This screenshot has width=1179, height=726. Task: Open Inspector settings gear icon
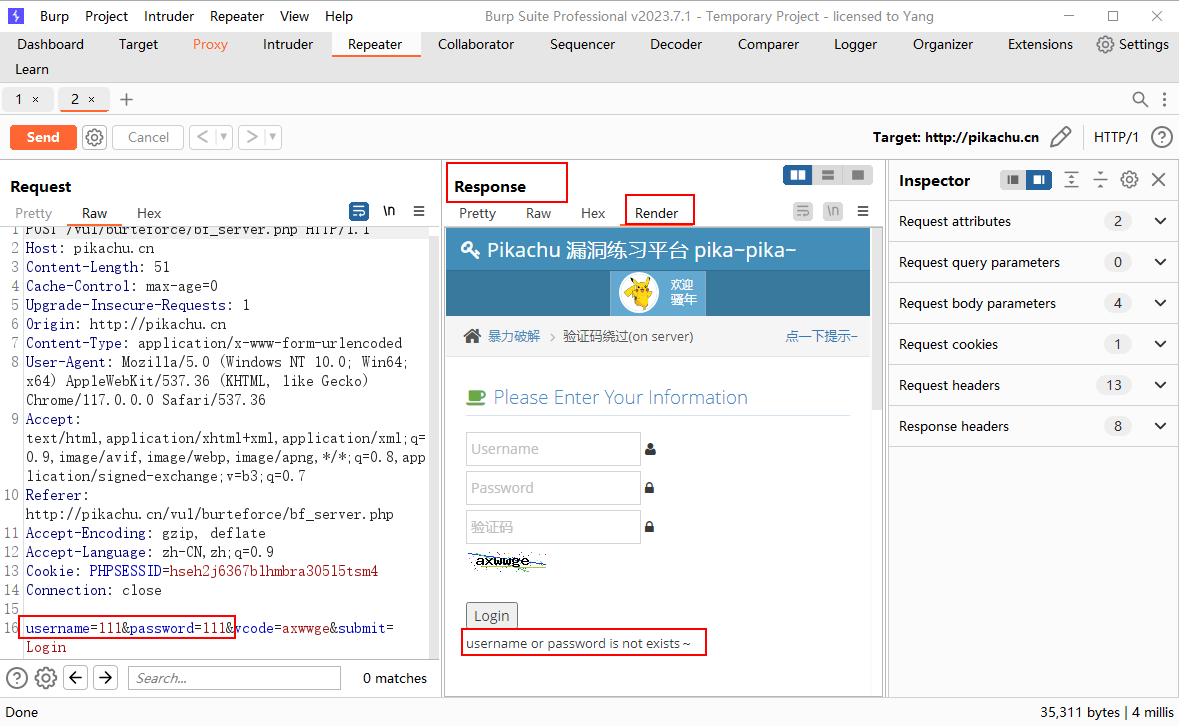point(1129,180)
